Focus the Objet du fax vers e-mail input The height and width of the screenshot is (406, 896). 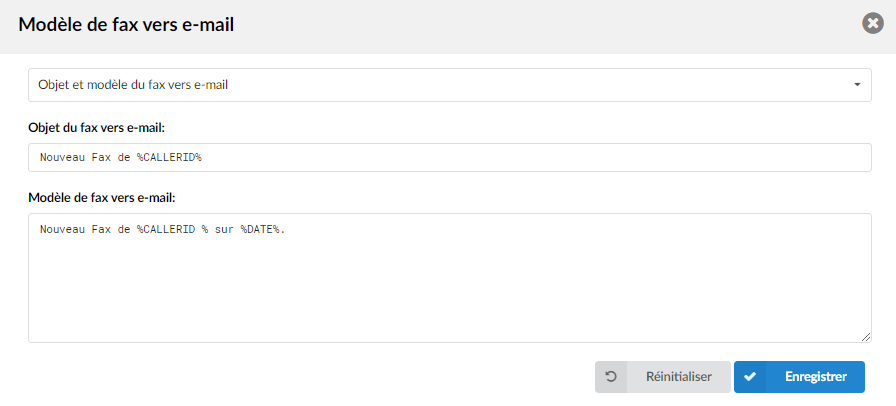450,157
